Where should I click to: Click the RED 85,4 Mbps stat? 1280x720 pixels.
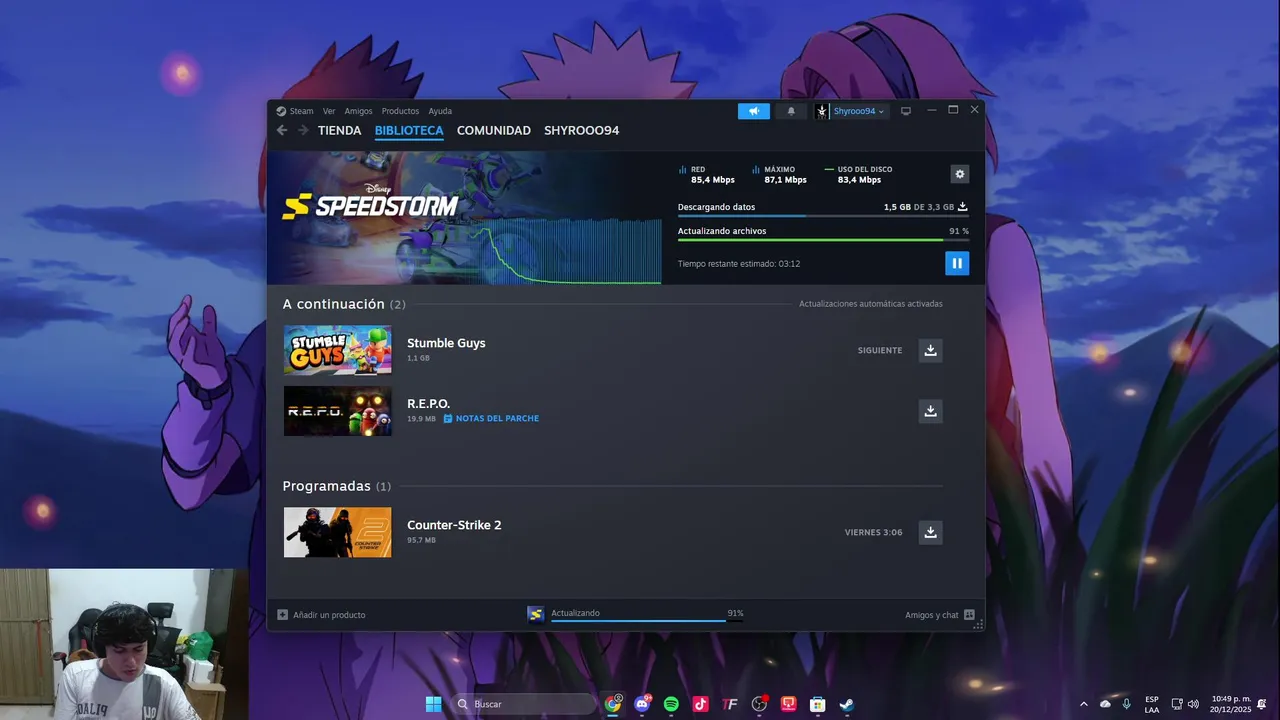(x=707, y=175)
